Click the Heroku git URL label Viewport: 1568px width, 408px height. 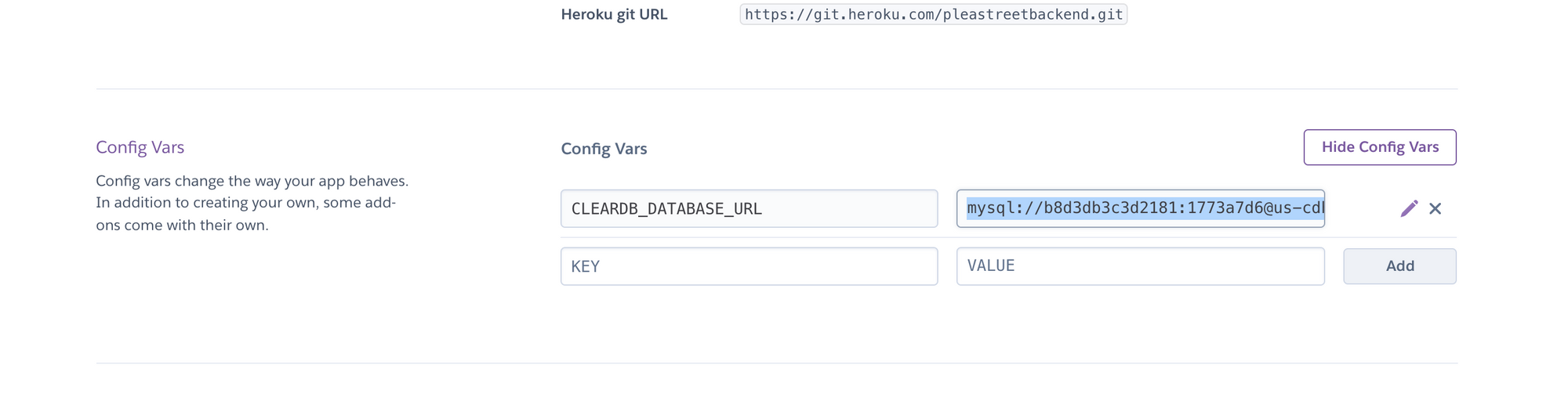coord(614,14)
